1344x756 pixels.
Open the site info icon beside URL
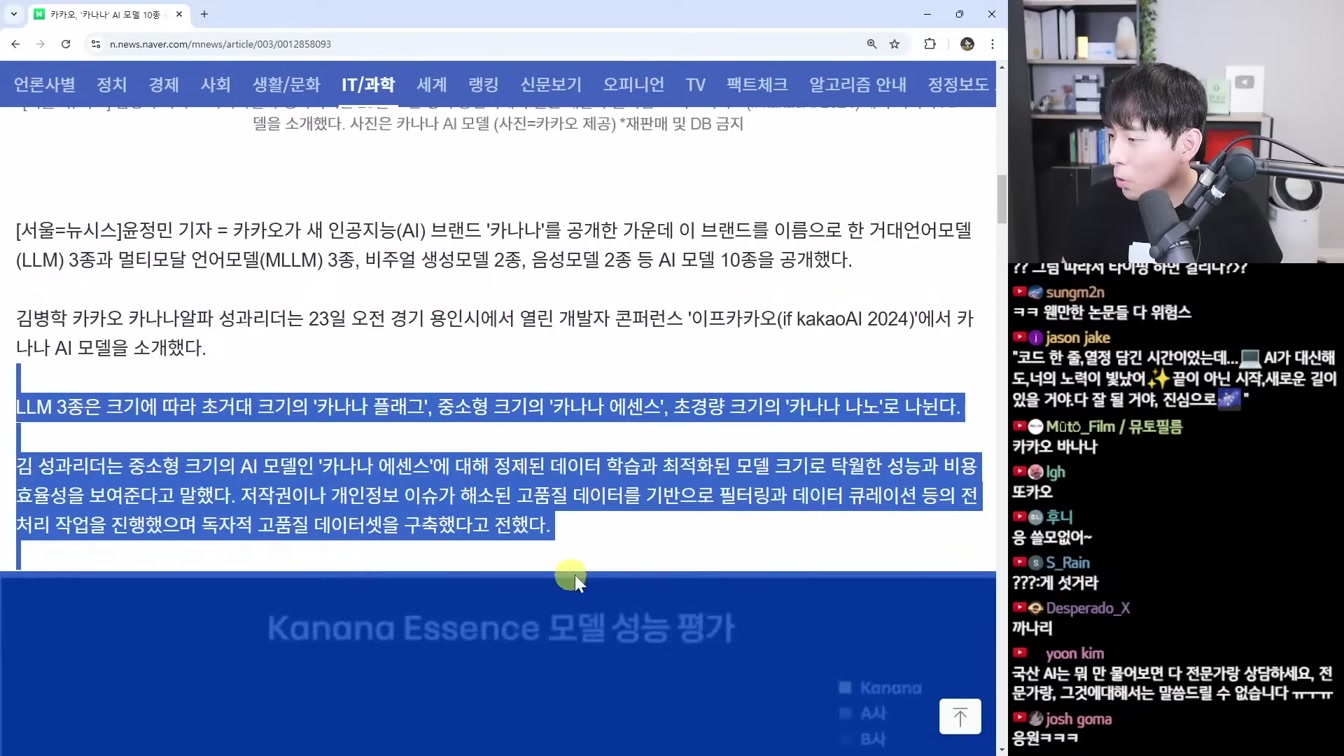pos(96,44)
